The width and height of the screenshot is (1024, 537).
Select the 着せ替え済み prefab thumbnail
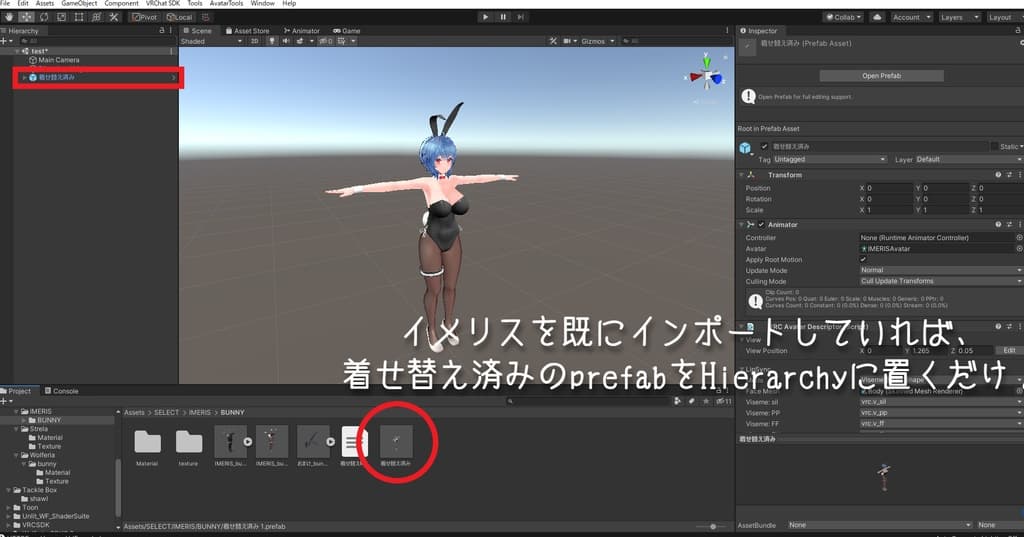[396, 442]
